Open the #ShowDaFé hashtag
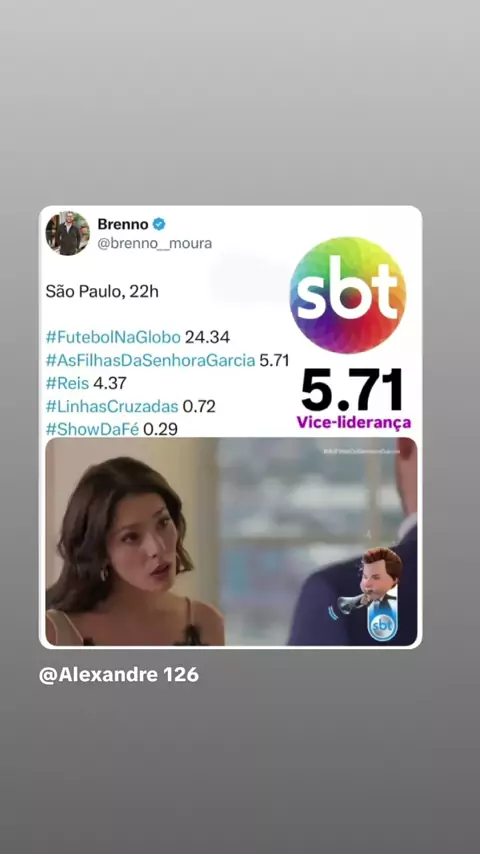480x854 pixels. pyautogui.click(x=92, y=429)
